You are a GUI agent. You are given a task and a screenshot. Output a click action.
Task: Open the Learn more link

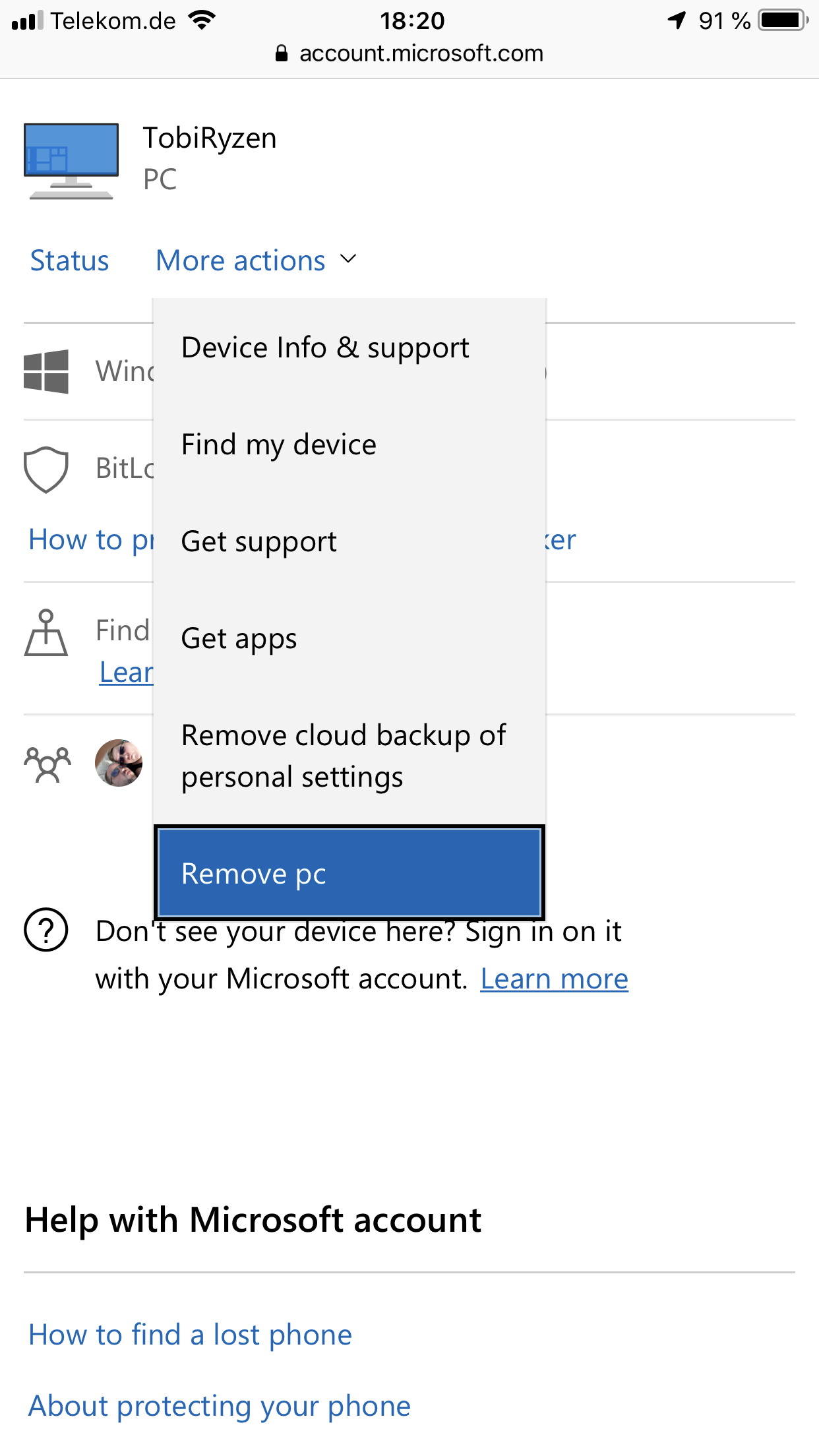coord(554,979)
